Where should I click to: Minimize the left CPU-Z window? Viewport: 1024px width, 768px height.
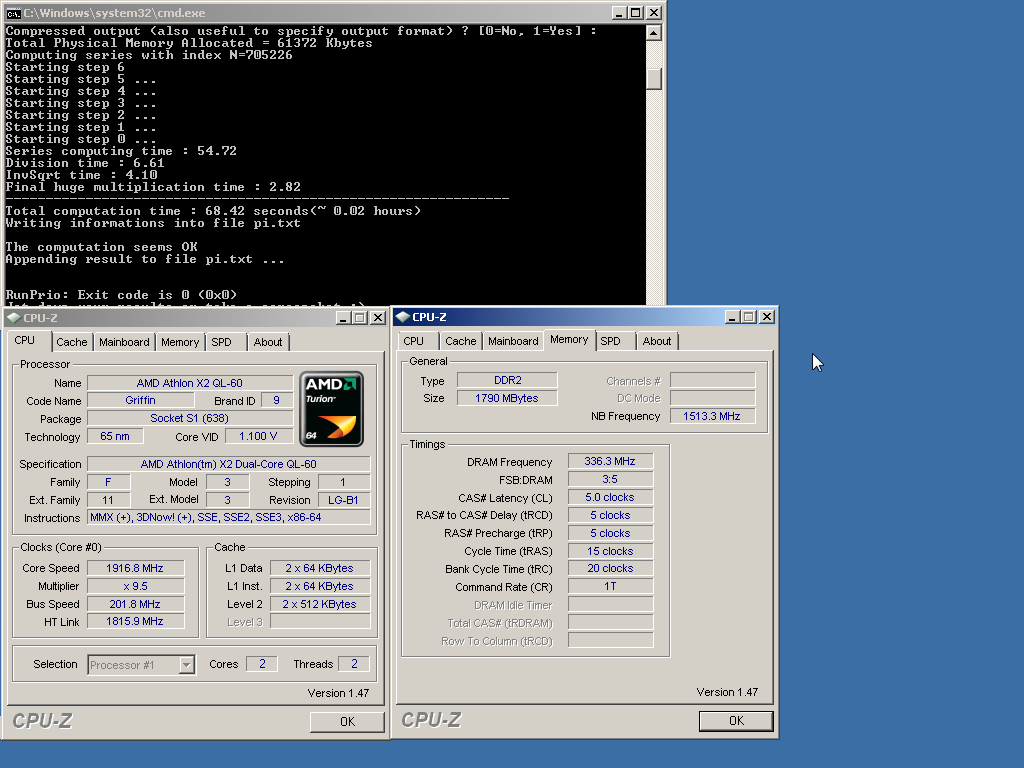344,317
